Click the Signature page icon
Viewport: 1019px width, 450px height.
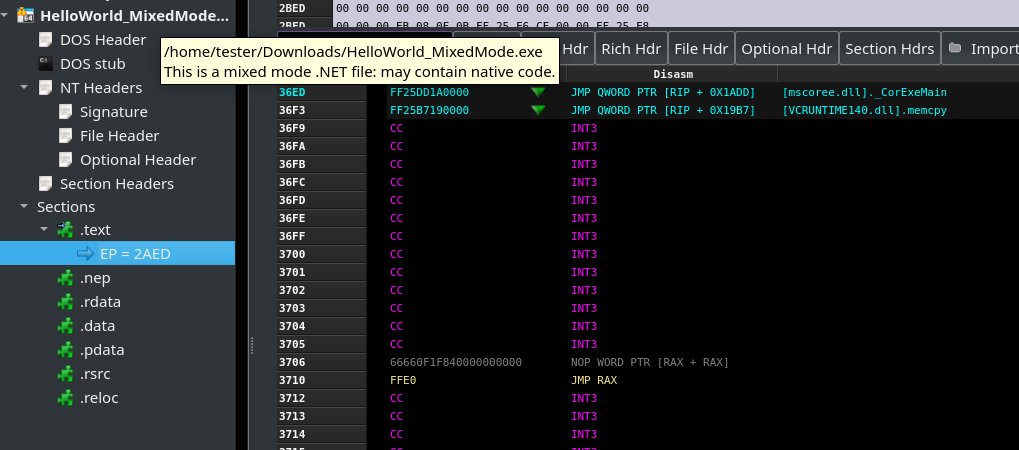(65, 112)
